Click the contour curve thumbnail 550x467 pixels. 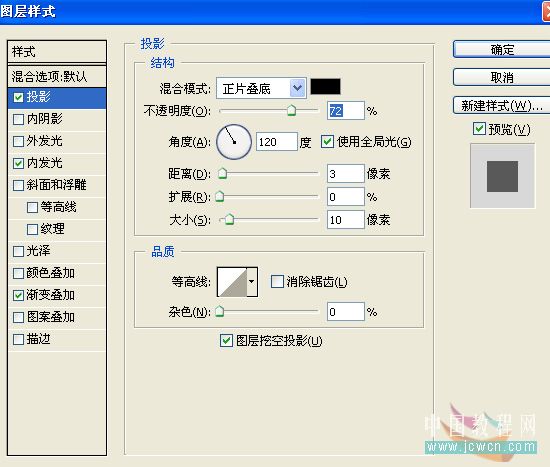coord(232,282)
